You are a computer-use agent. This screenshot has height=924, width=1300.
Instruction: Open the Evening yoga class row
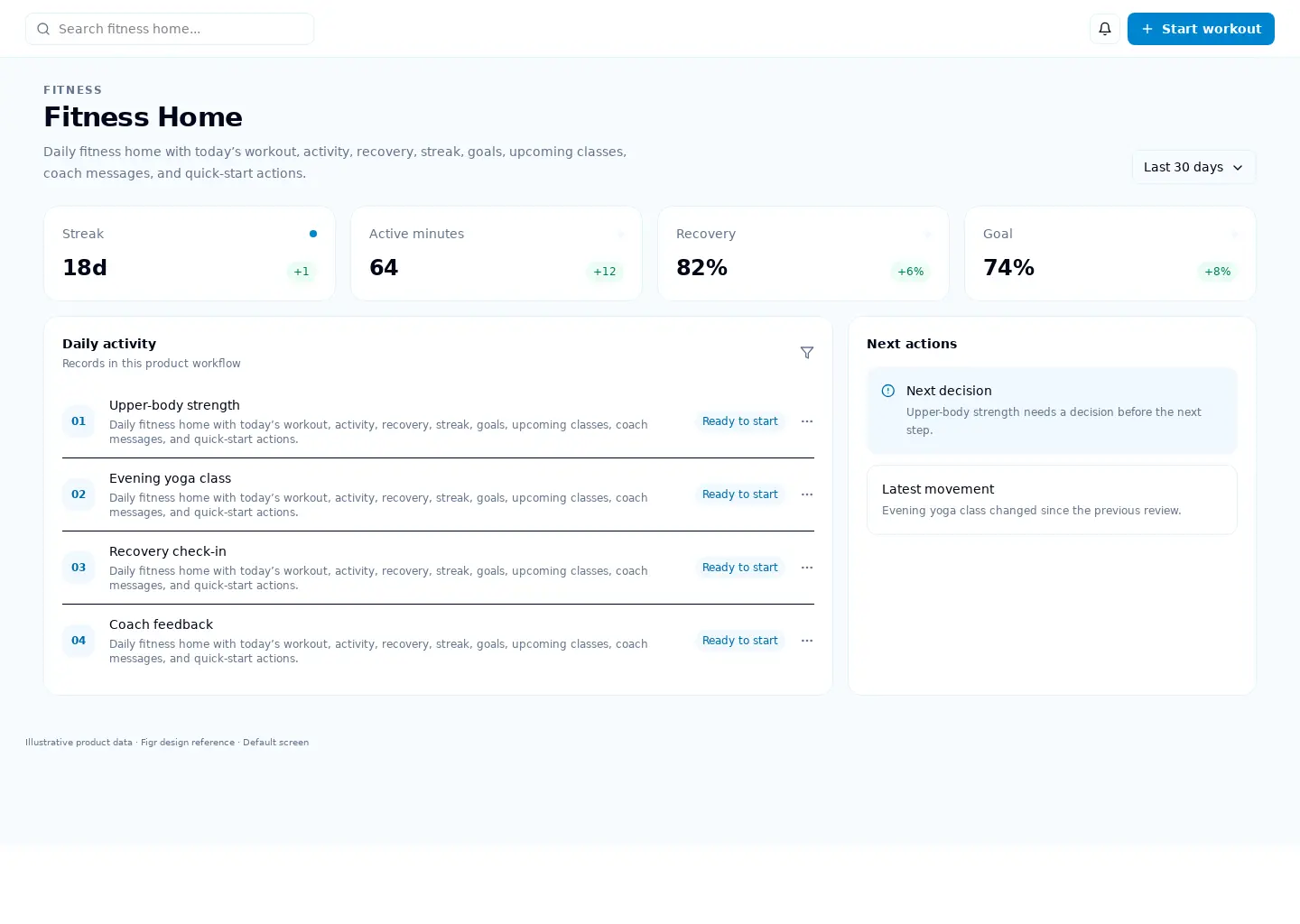click(x=438, y=494)
